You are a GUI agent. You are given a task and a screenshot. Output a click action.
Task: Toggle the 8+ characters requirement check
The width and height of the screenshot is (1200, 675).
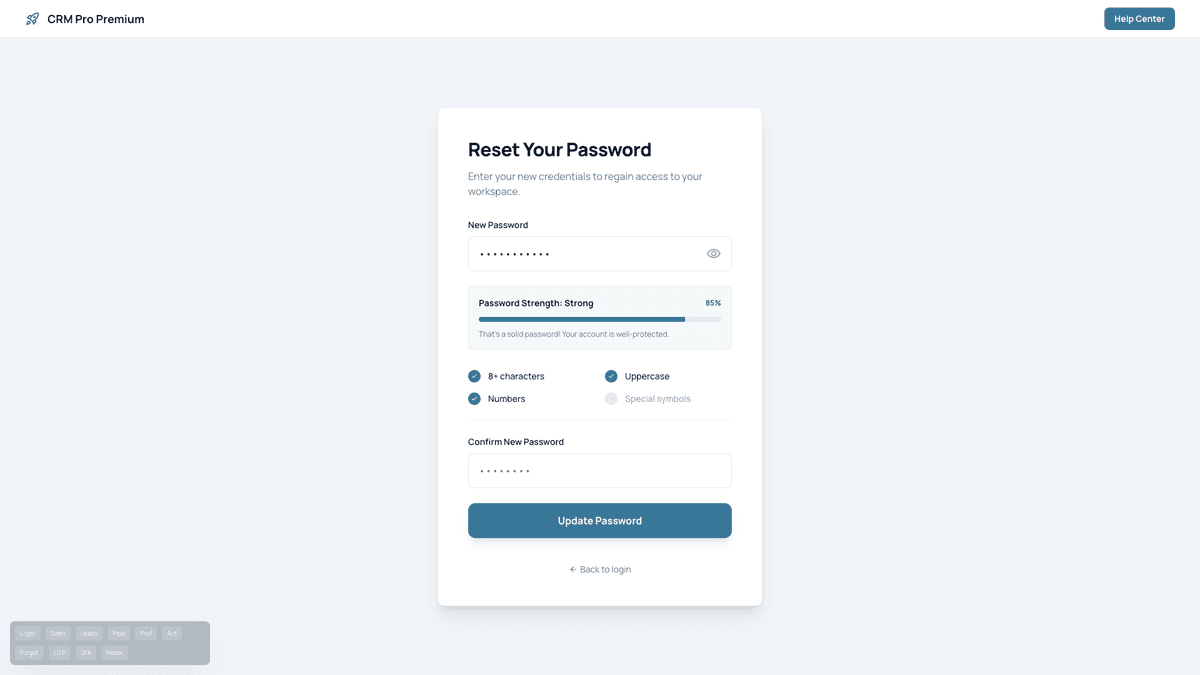(474, 376)
